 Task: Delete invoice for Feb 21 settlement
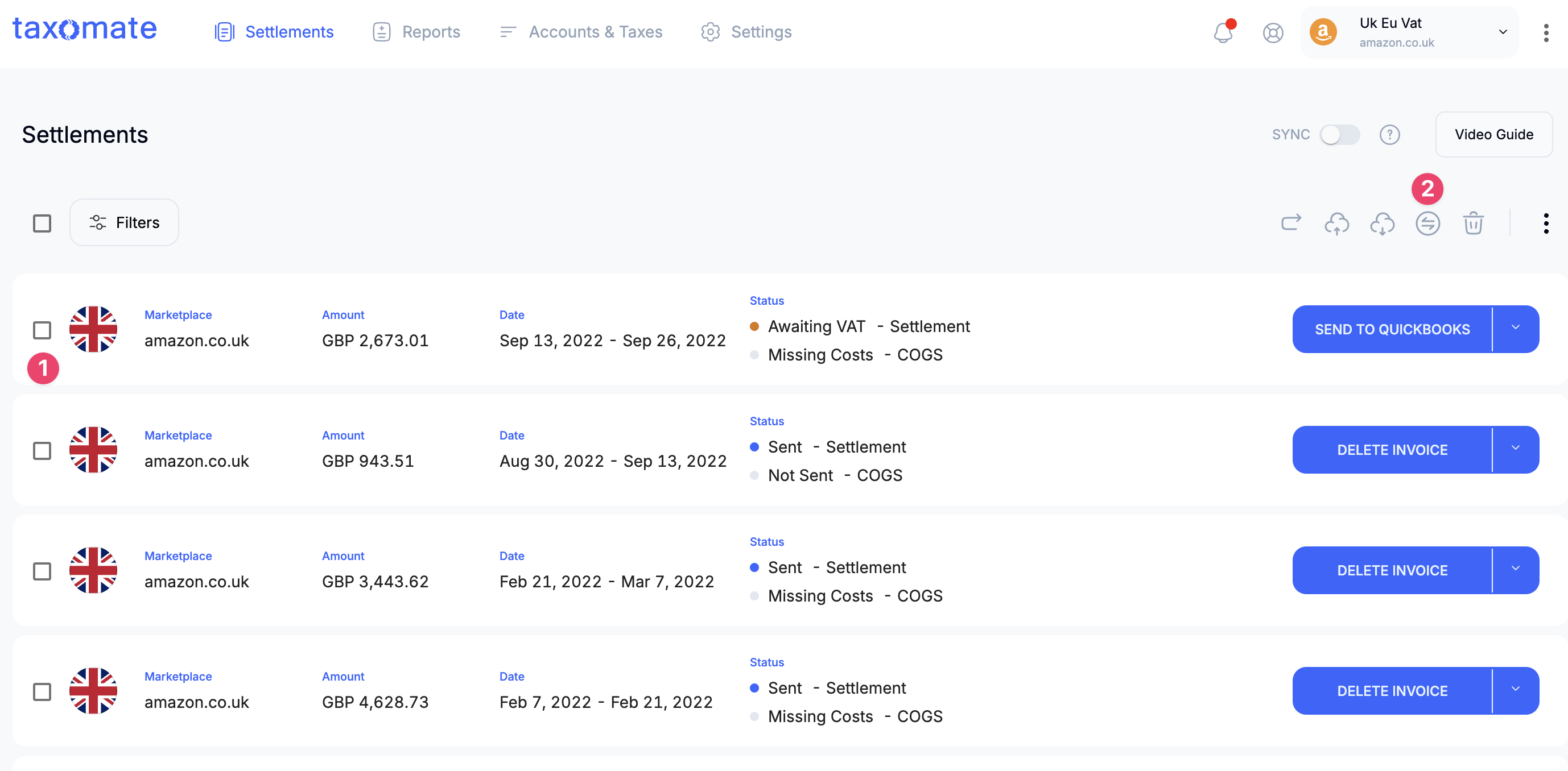1392,570
